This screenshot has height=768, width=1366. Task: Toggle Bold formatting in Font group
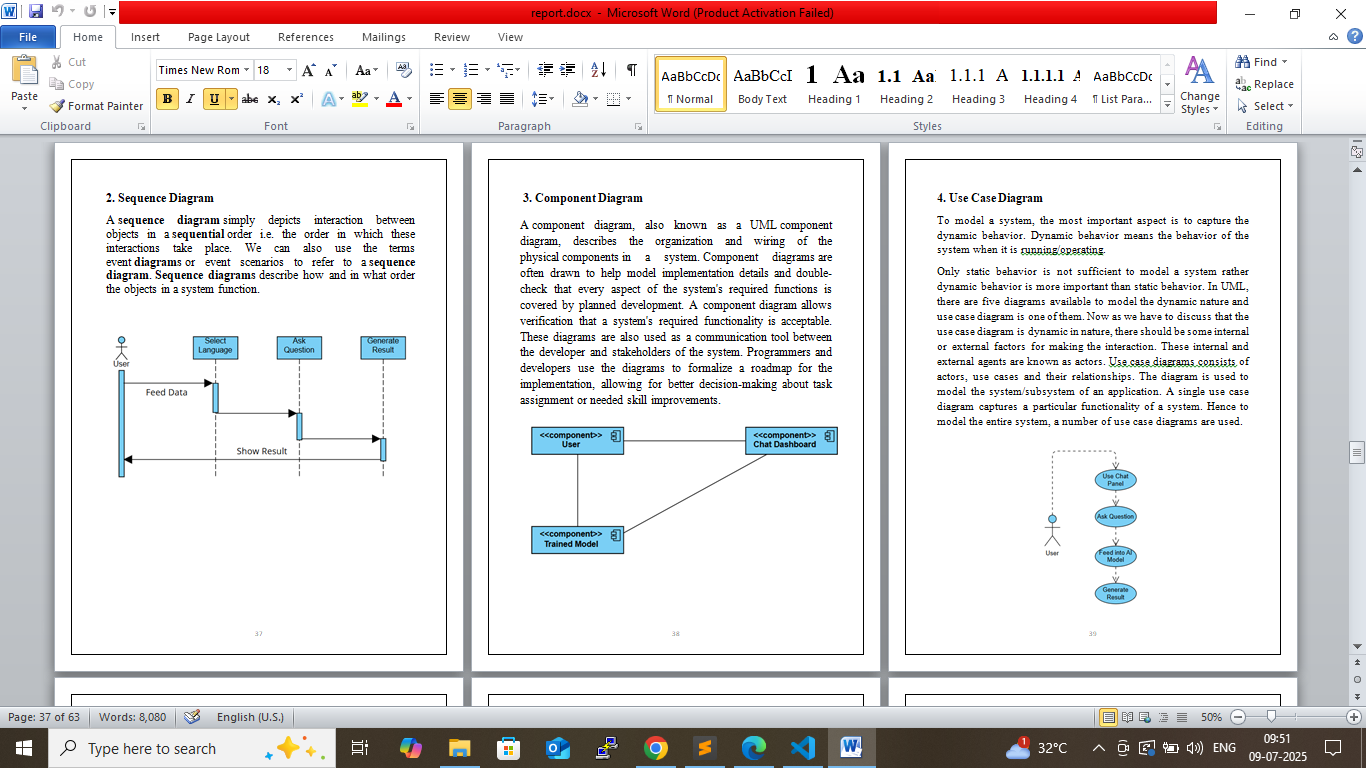coord(167,99)
